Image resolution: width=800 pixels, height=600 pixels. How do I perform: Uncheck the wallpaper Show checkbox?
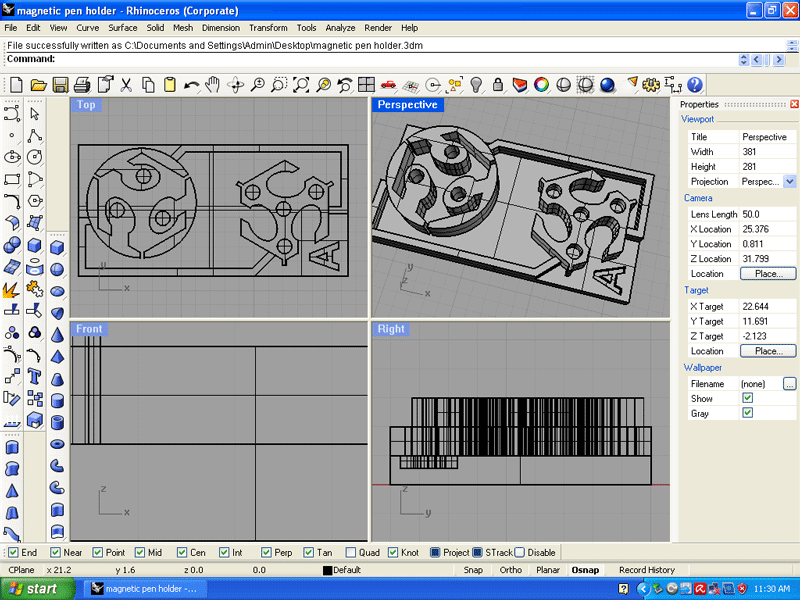point(747,398)
